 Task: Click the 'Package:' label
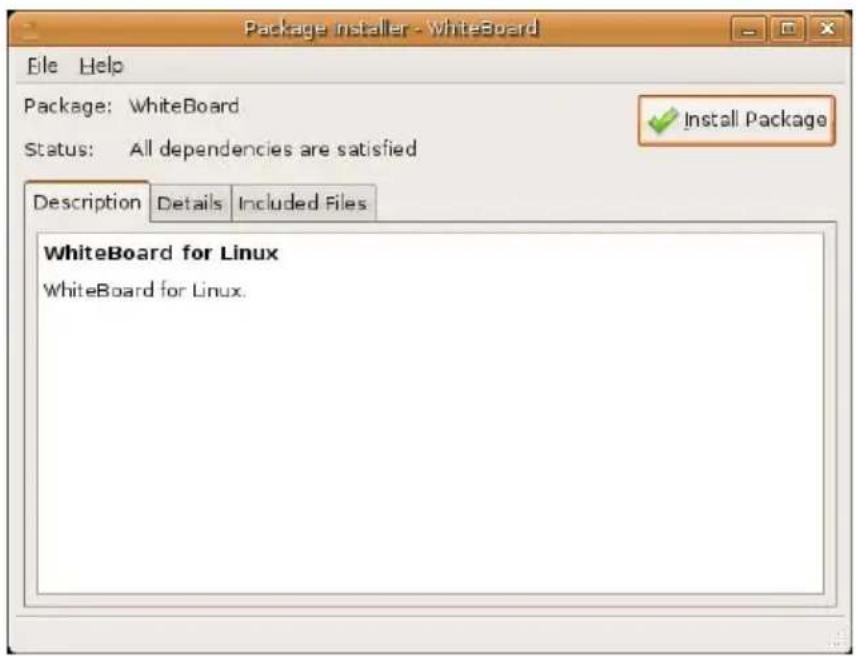point(68,106)
